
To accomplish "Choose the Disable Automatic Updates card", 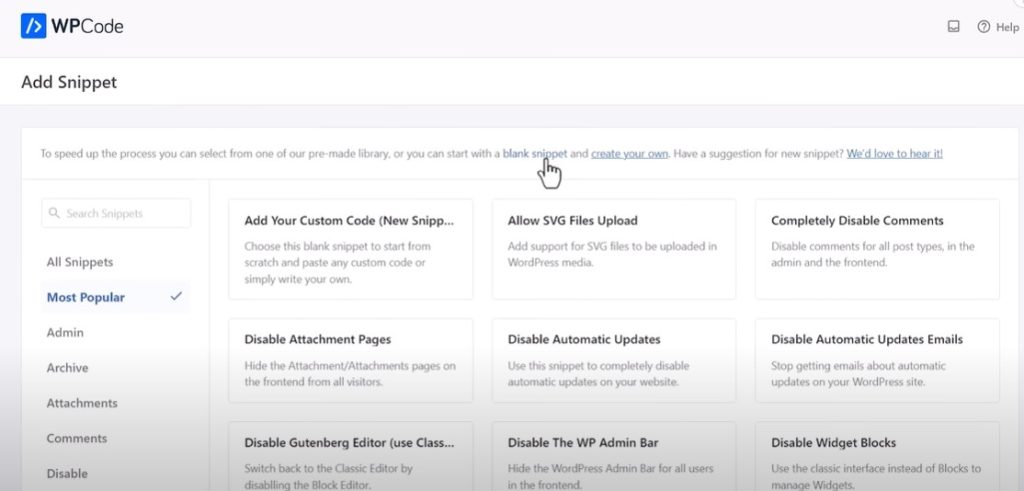I will click(614, 360).
